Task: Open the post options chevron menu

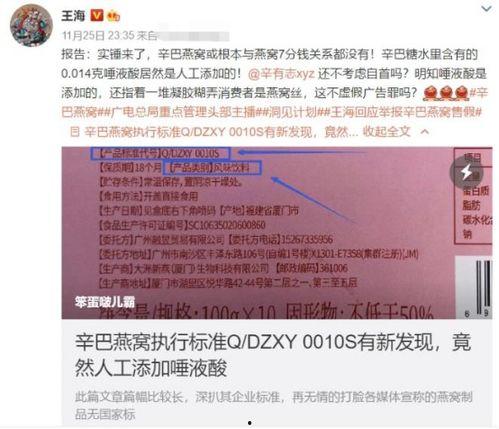Action: point(486,9)
